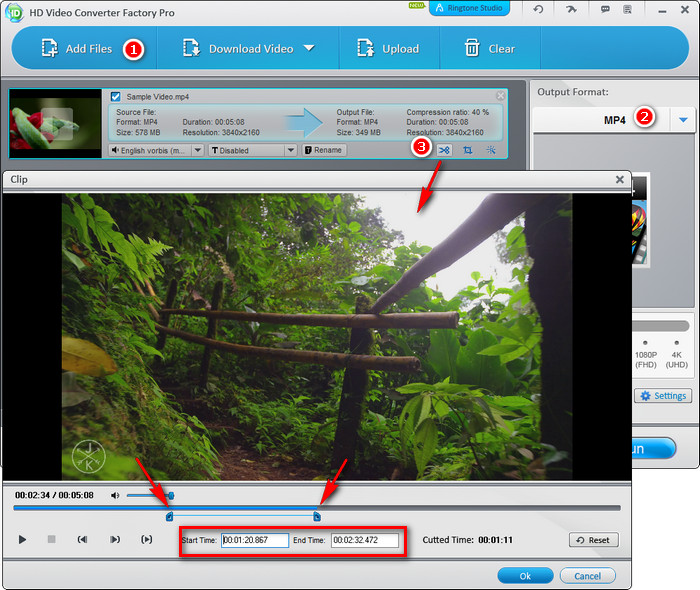Remove Sample Video.mp4 with its X icon

point(500,96)
